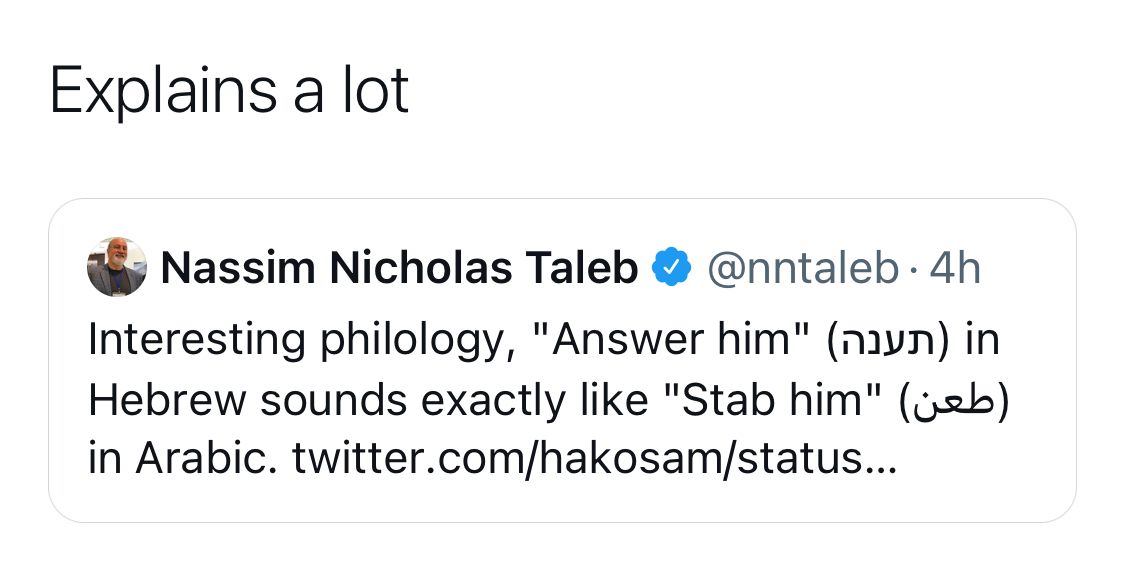Click the "in Arabic." text
Viewport: 1125px width, 567px height.
pyautogui.click(x=182, y=459)
